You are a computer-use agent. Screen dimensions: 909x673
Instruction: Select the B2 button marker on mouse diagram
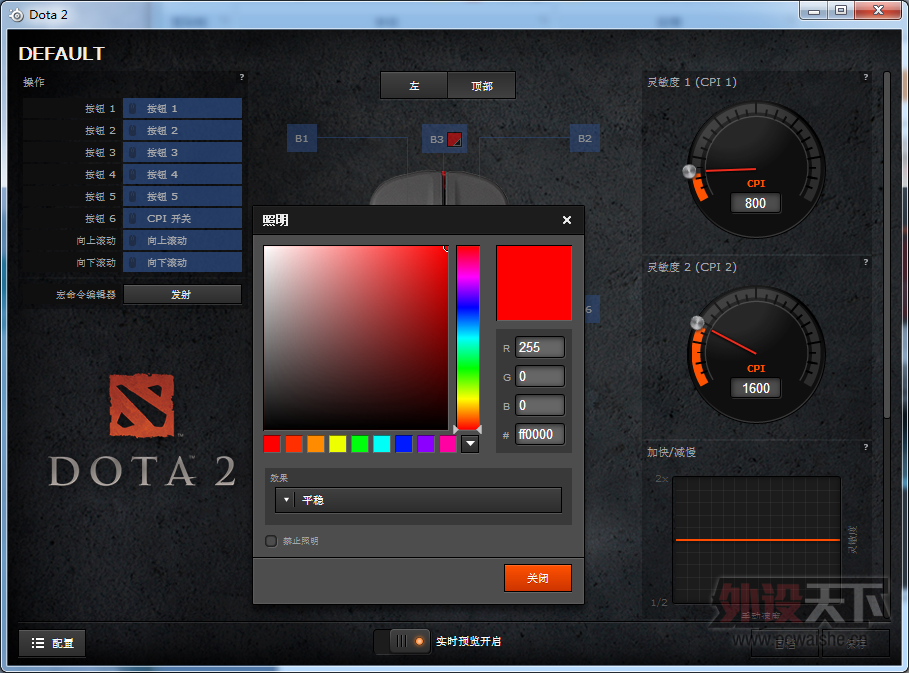[585, 139]
